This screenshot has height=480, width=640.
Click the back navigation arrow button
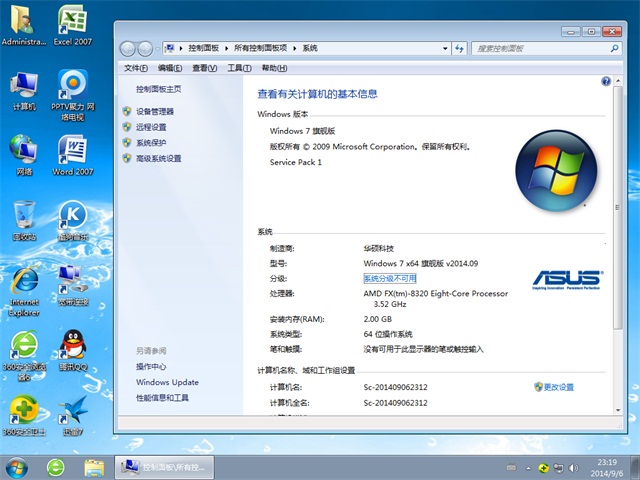(x=129, y=48)
